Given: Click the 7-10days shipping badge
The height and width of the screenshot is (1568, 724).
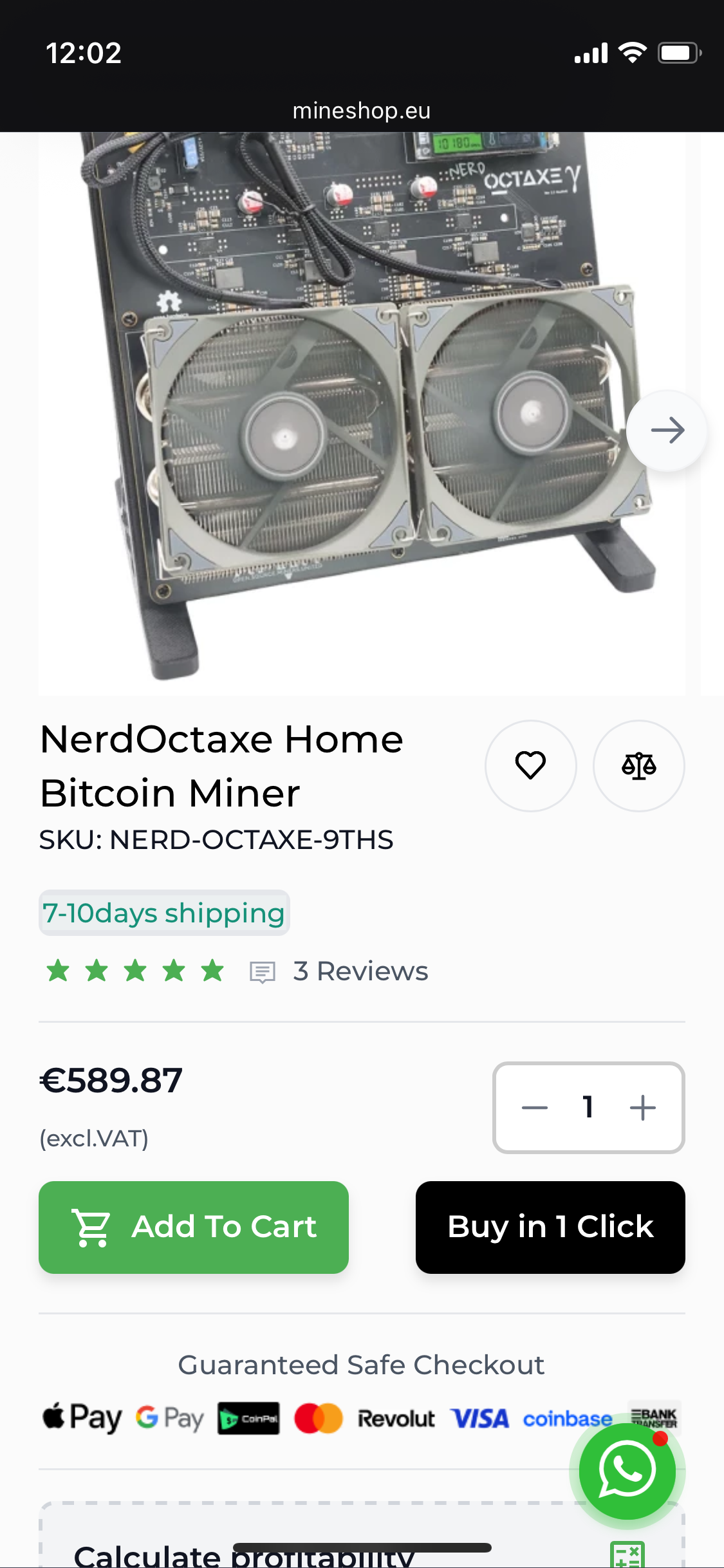Looking at the screenshot, I should 164,913.
